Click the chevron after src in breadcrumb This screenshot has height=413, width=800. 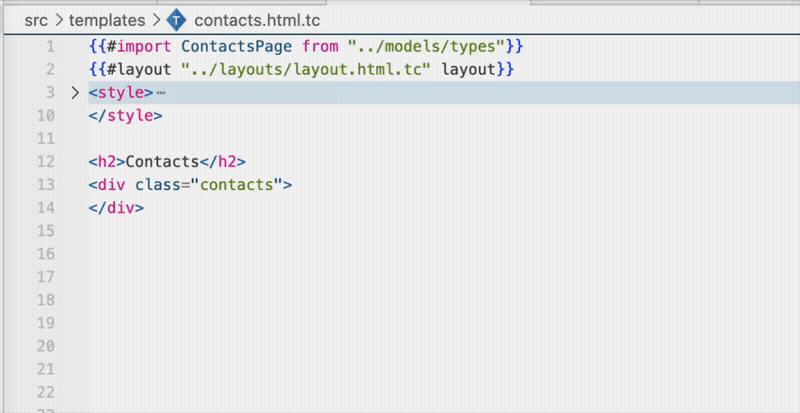point(58,20)
